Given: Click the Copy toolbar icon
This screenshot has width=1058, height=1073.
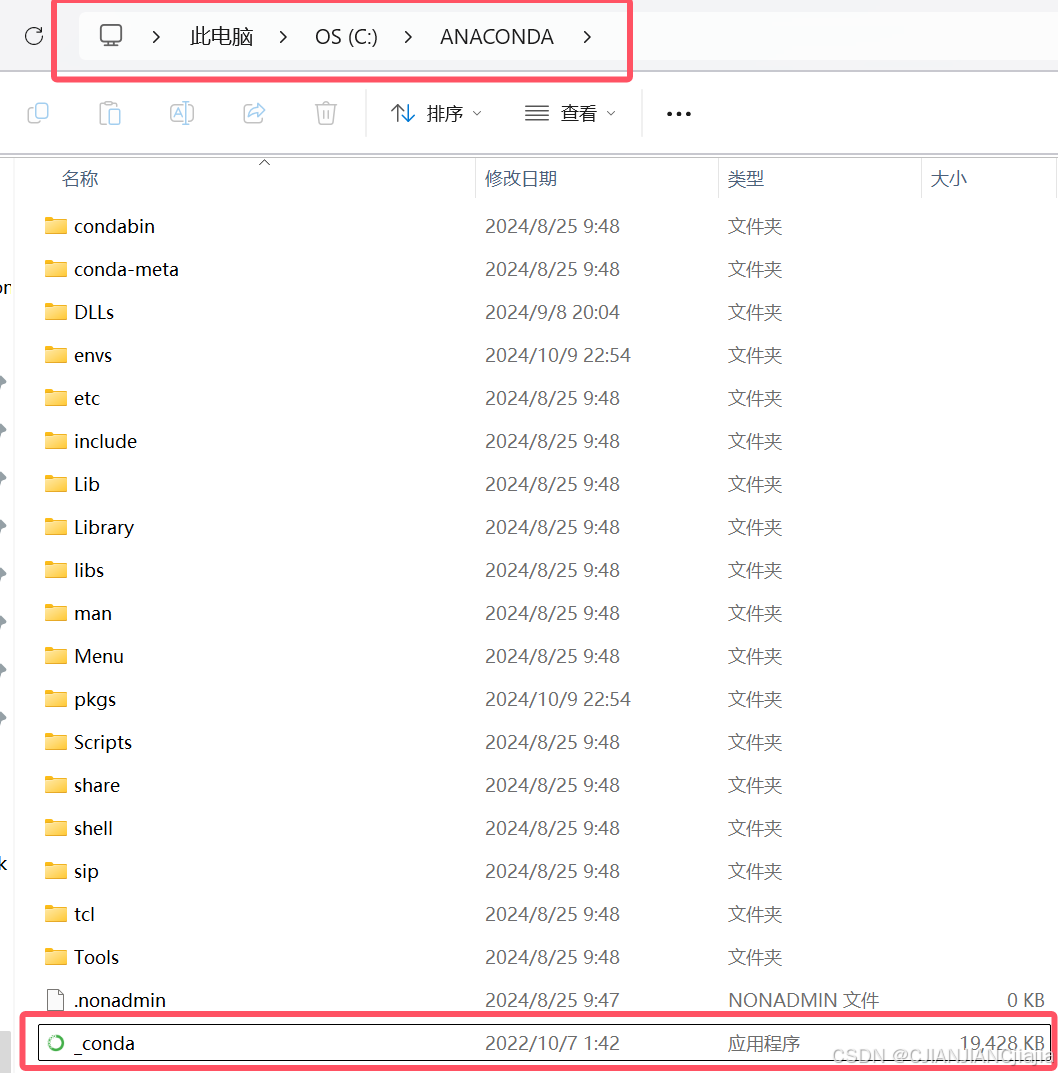Looking at the screenshot, I should coord(38,113).
